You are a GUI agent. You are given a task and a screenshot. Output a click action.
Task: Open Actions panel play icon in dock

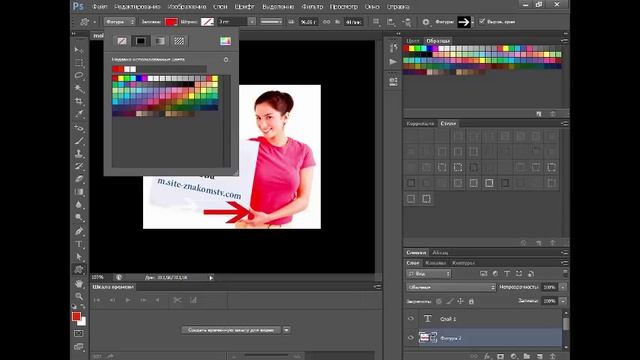pyautogui.click(x=393, y=62)
